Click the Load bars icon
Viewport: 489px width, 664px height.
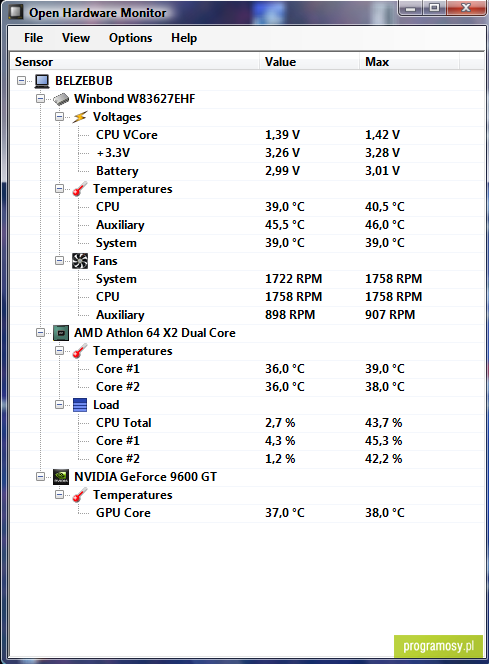coord(80,405)
